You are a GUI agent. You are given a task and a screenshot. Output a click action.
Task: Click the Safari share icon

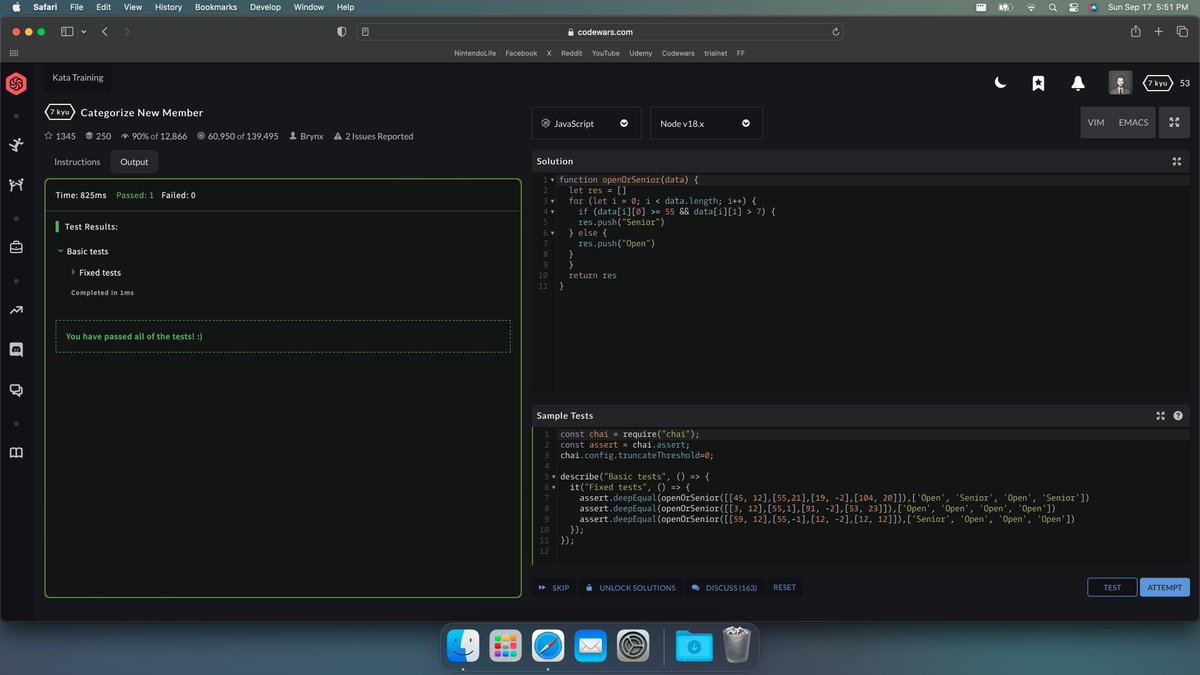coord(1136,32)
